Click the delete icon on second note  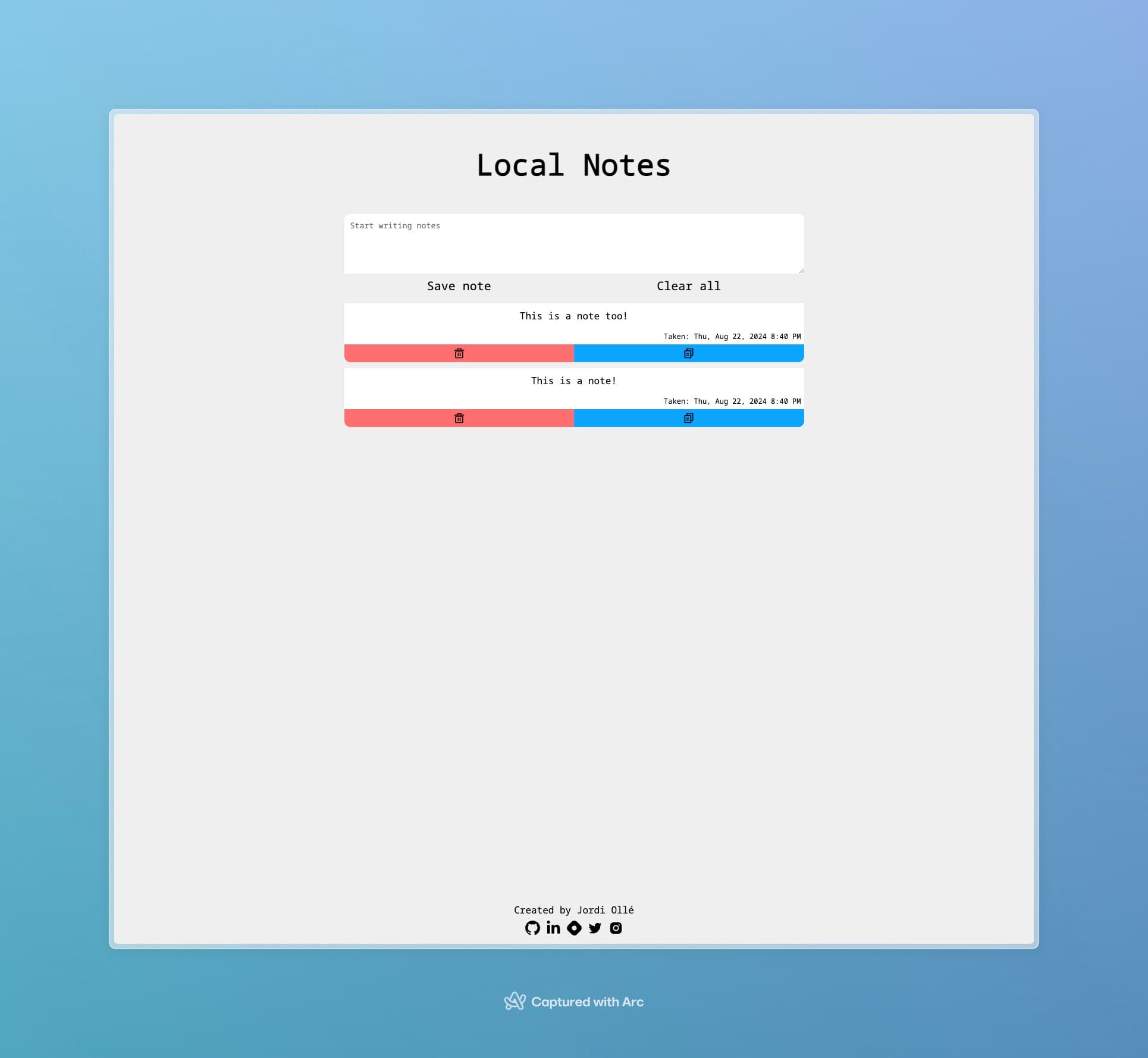coord(458,418)
